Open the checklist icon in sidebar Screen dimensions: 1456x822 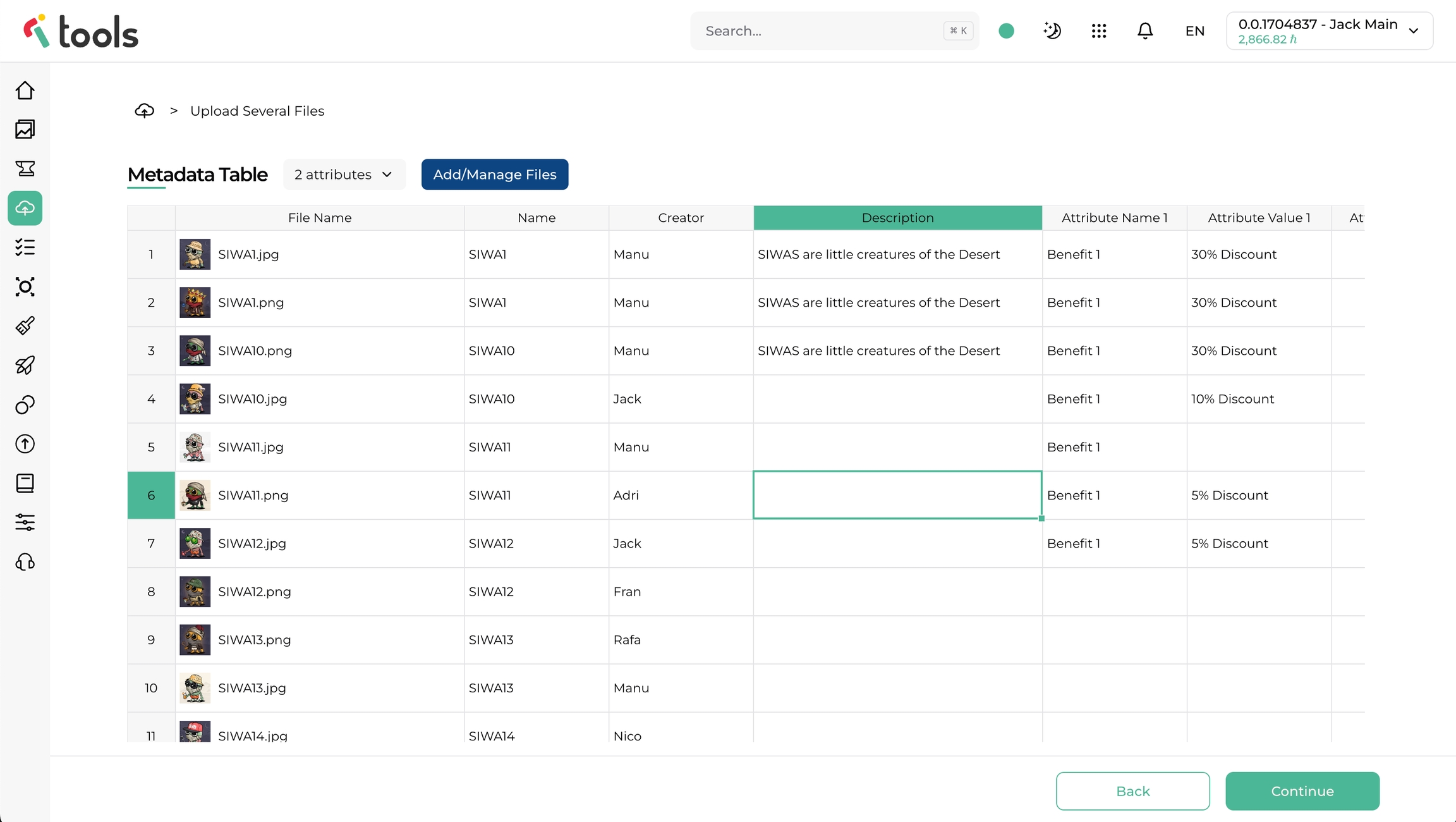point(25,247)
